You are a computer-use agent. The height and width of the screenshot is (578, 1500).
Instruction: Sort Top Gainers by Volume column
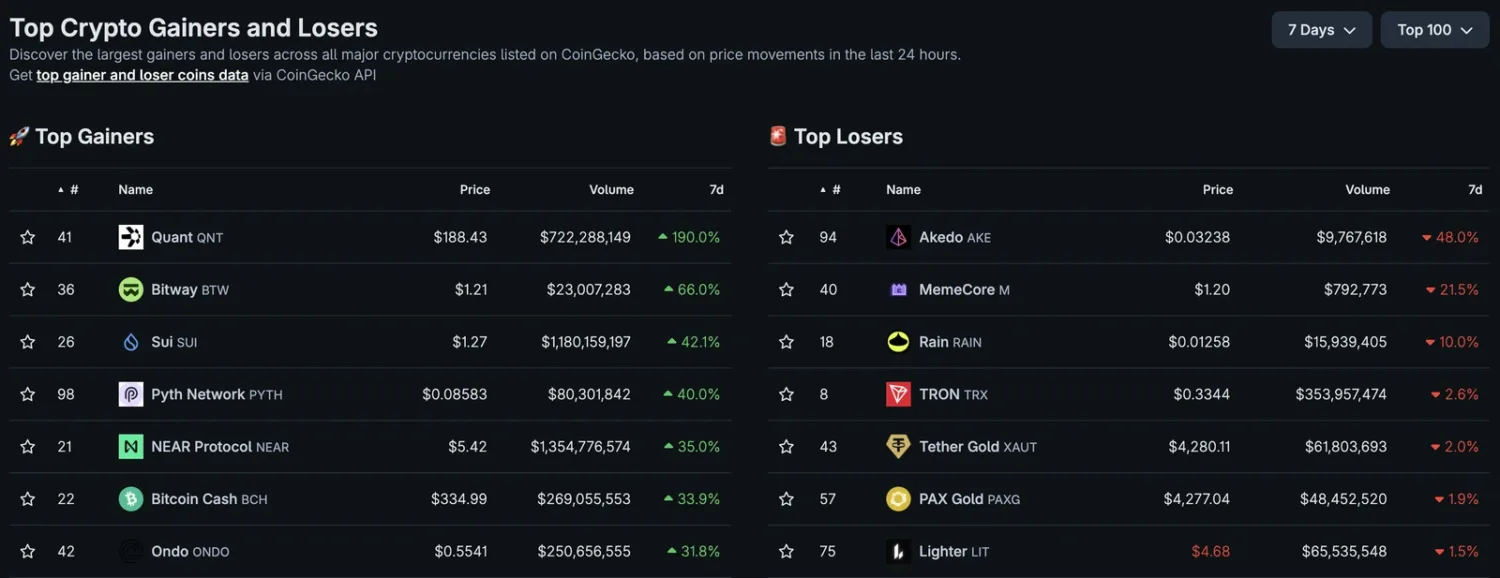click(611, 189)
